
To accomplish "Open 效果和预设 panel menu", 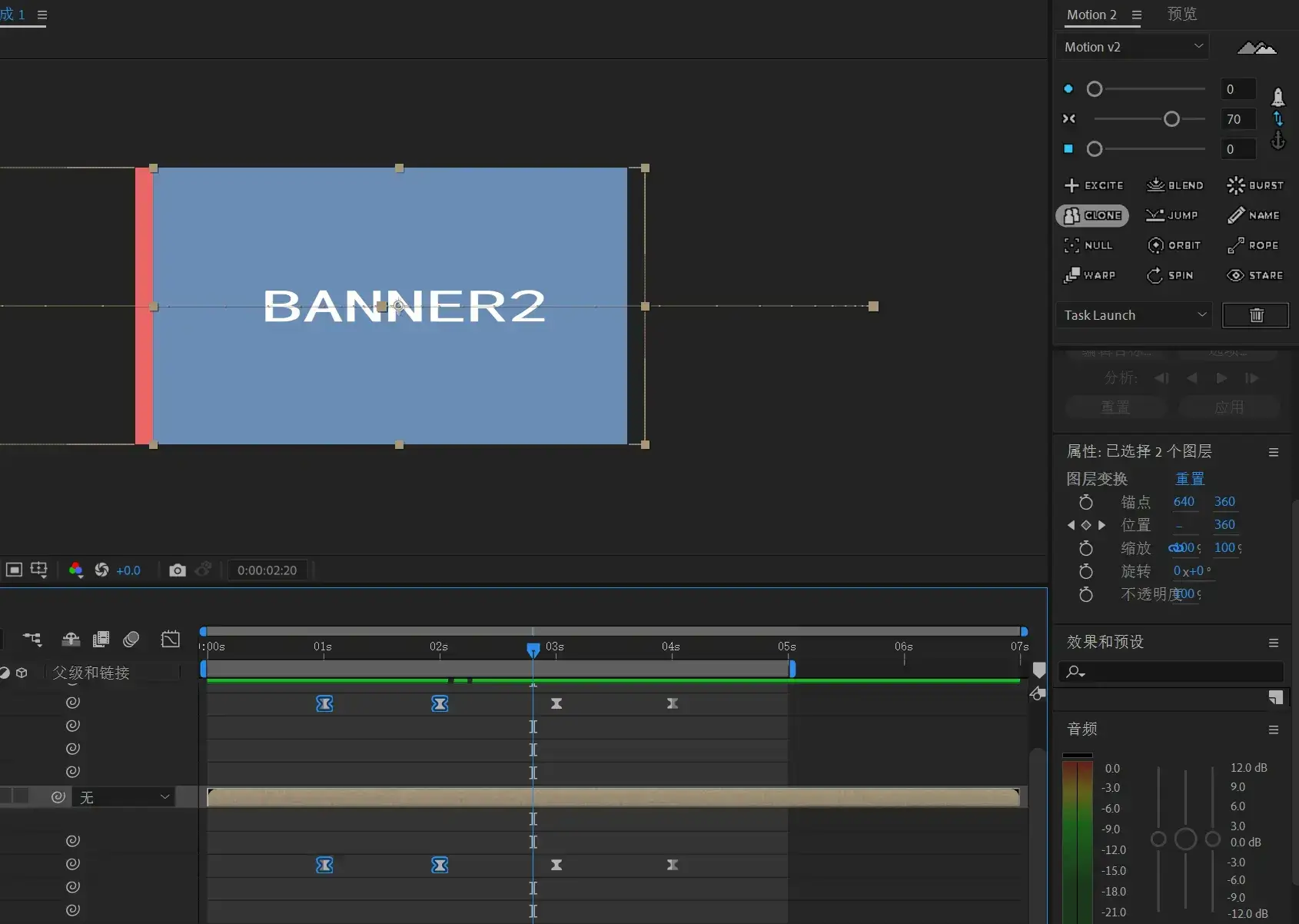I will coord(1274,643).
